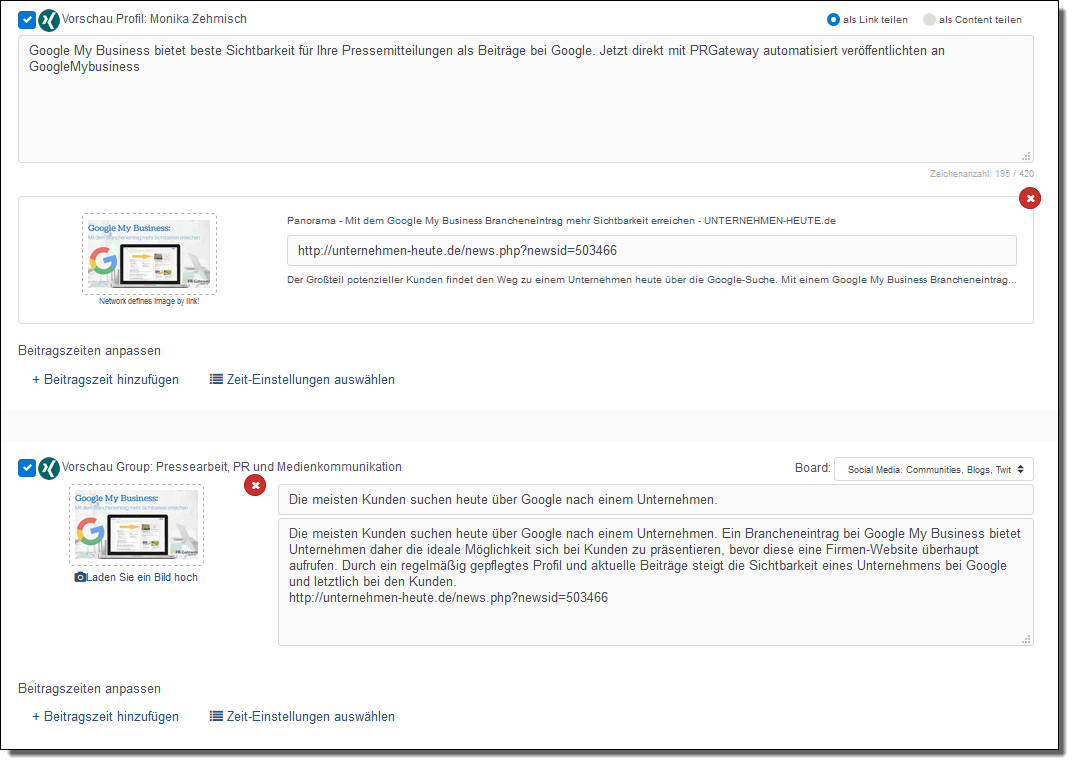Click the list icon next to profile Zeit-Einstellungen
The width and height of the screenshot is (1074, 765).
[x=216, y=379]
